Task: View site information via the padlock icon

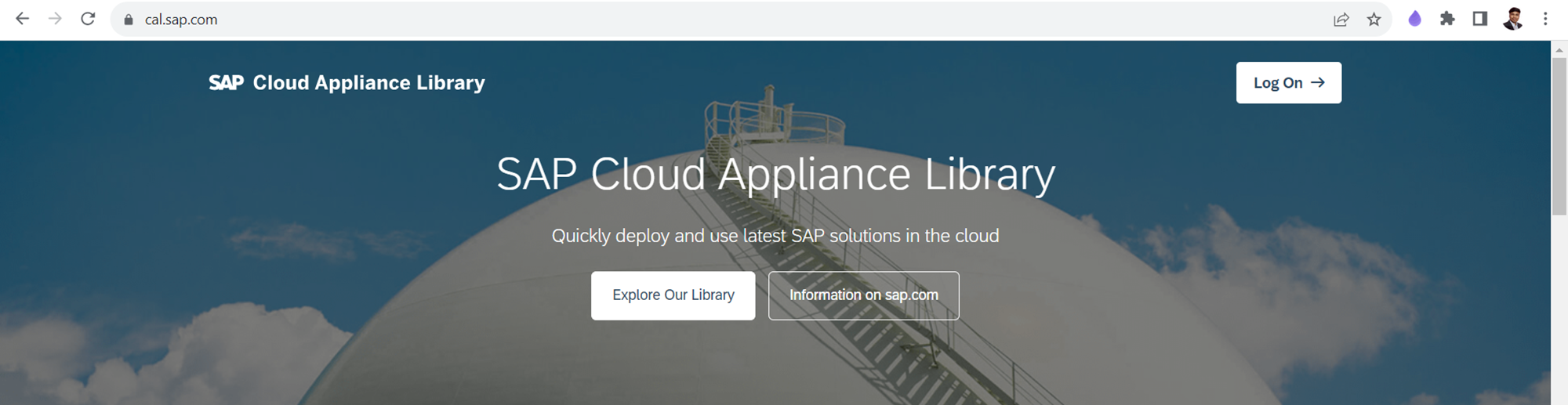Action: [x=129, y=20]
